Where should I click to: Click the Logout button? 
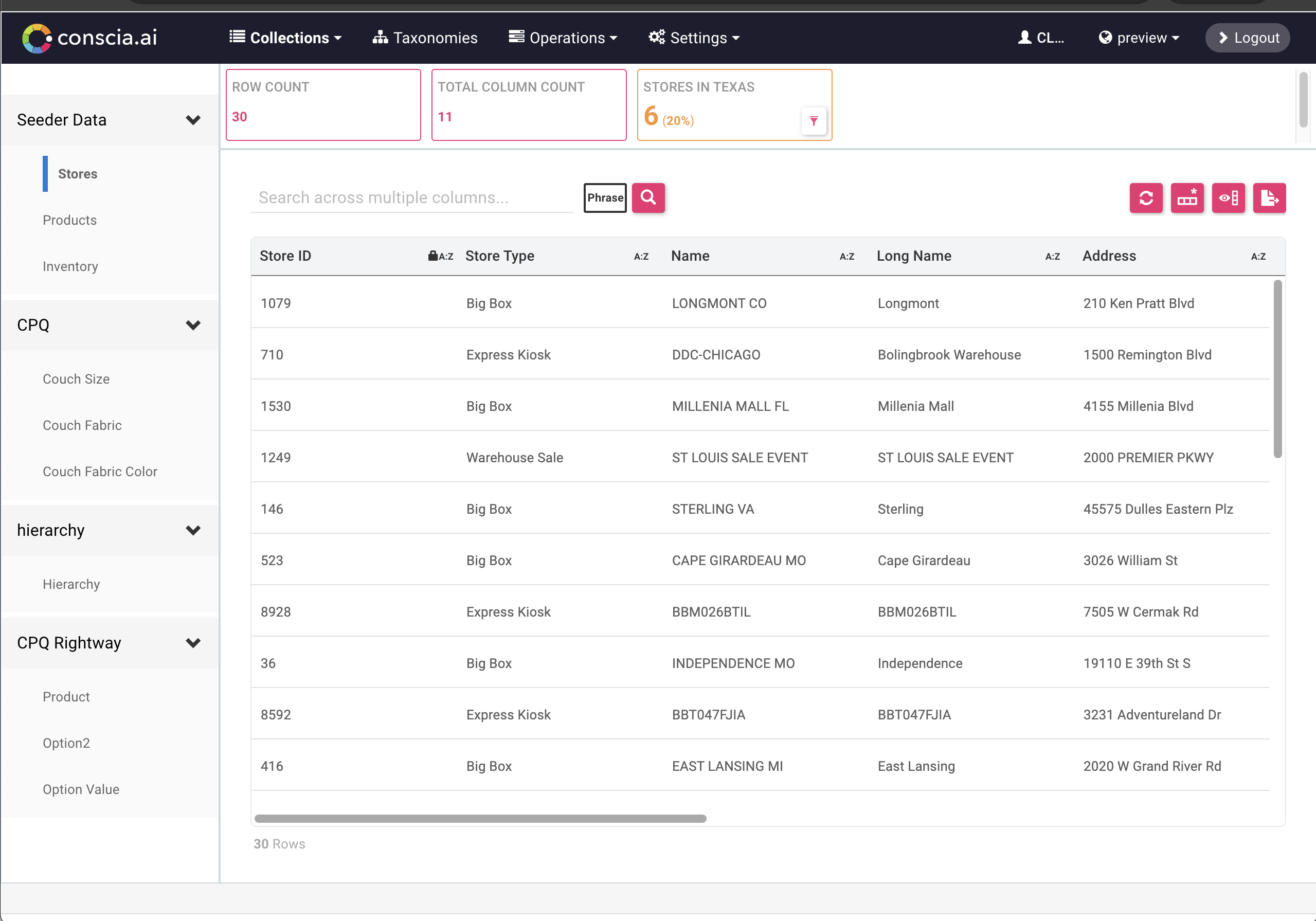coord(1248,38)
